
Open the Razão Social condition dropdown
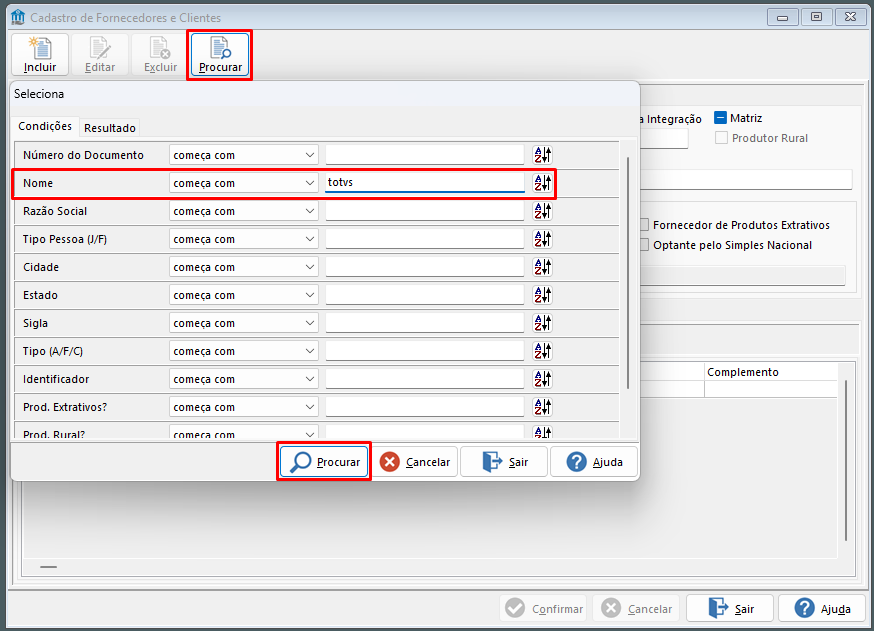[x=244, y=211]
